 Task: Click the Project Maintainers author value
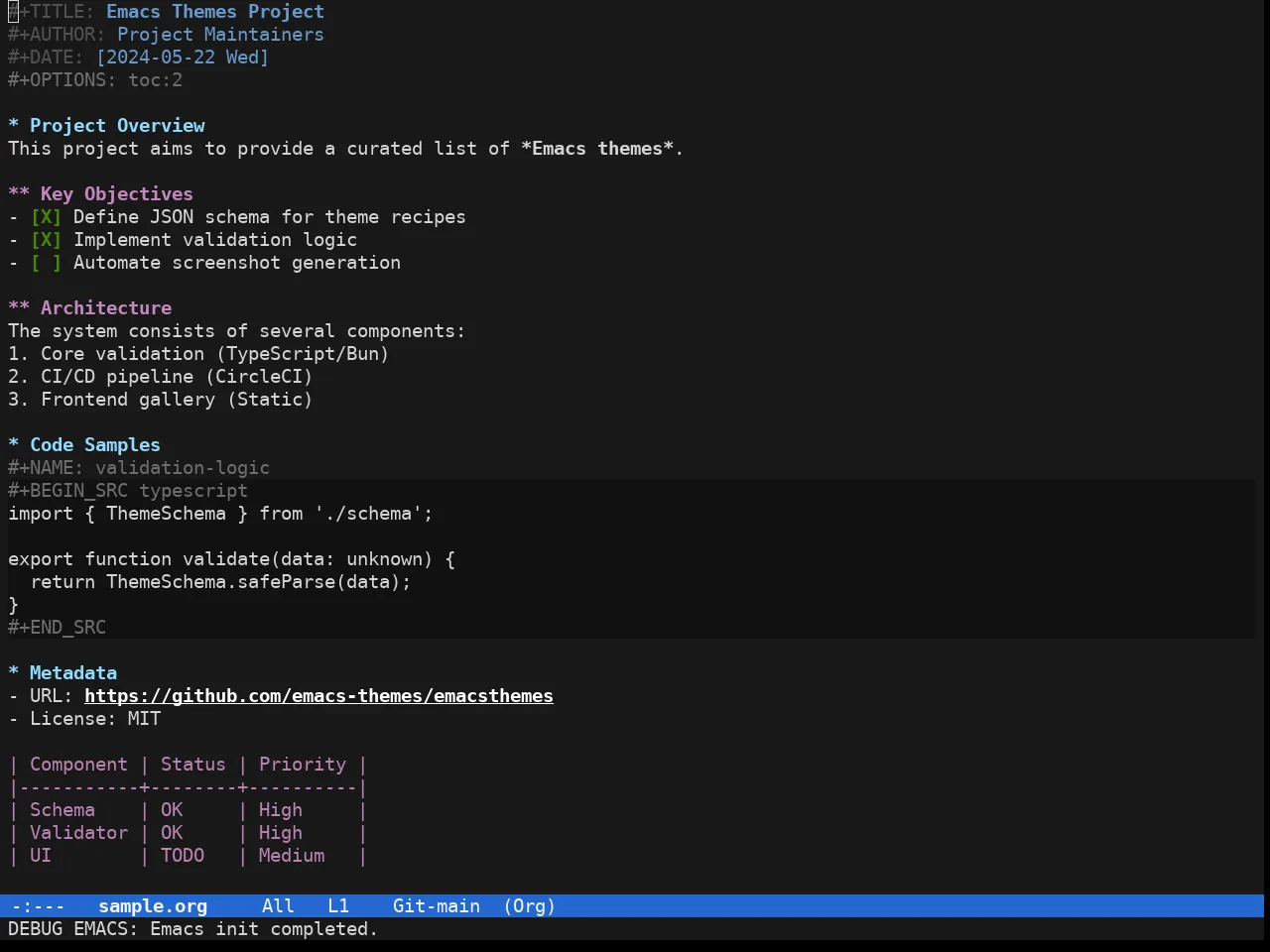coord(220,35)
